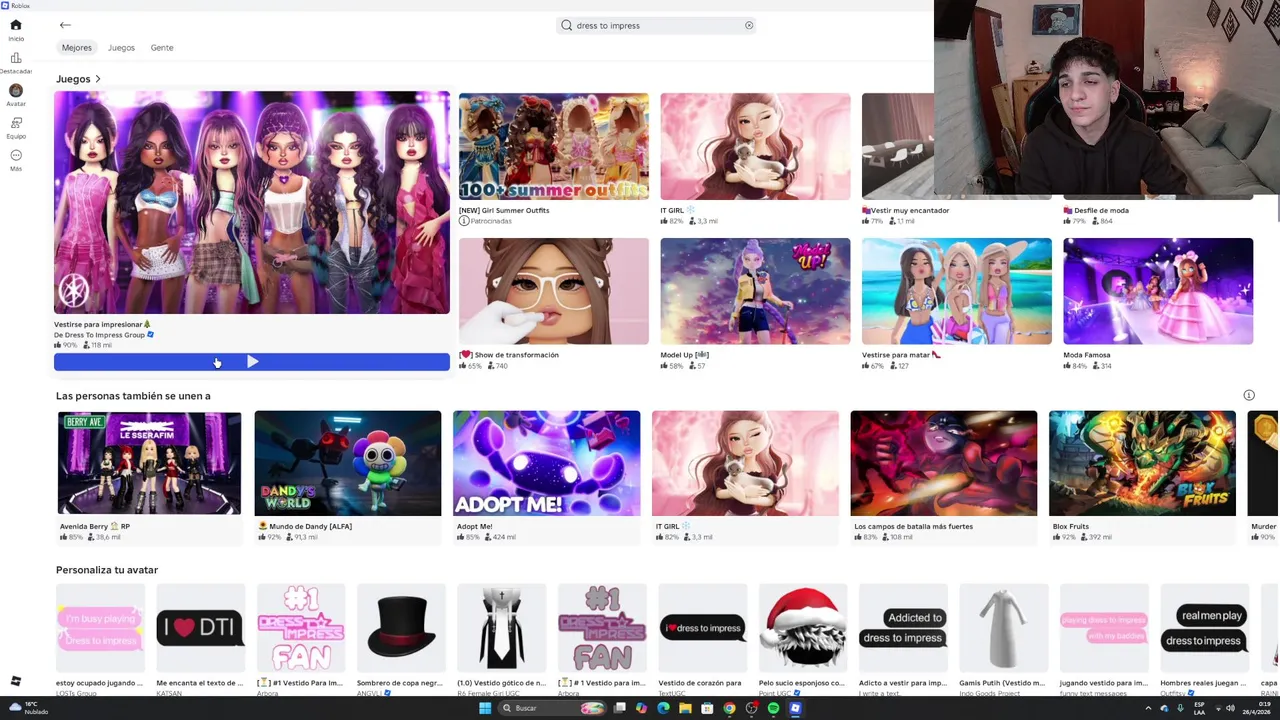Image resolution: width=1280 pixels, height=720 pixels.
Task: Select gothic dress avatar item
Action: point(501,628)
